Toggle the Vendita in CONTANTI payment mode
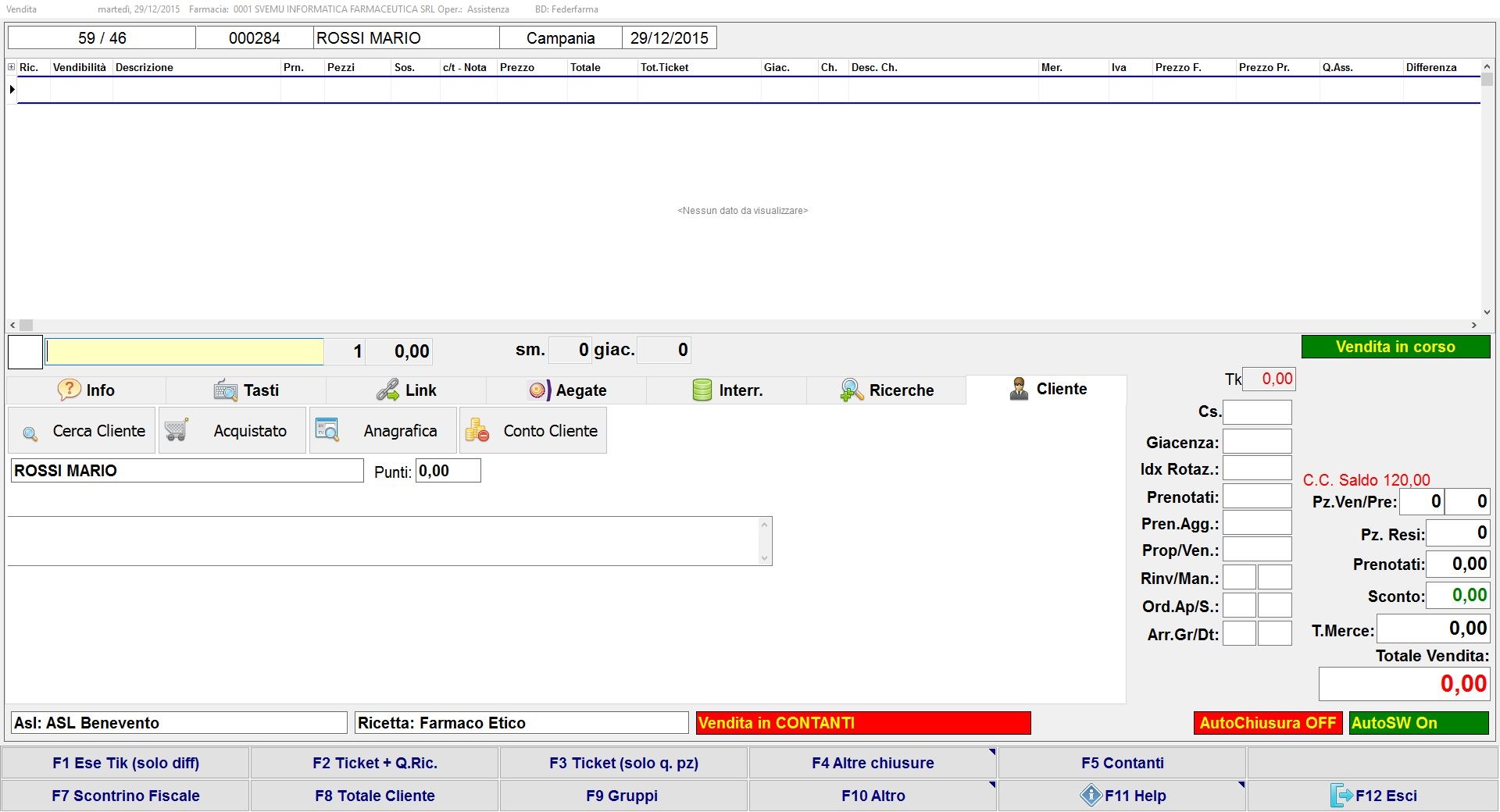This screenshot has width=1500, height=812. tap(862, 723)
